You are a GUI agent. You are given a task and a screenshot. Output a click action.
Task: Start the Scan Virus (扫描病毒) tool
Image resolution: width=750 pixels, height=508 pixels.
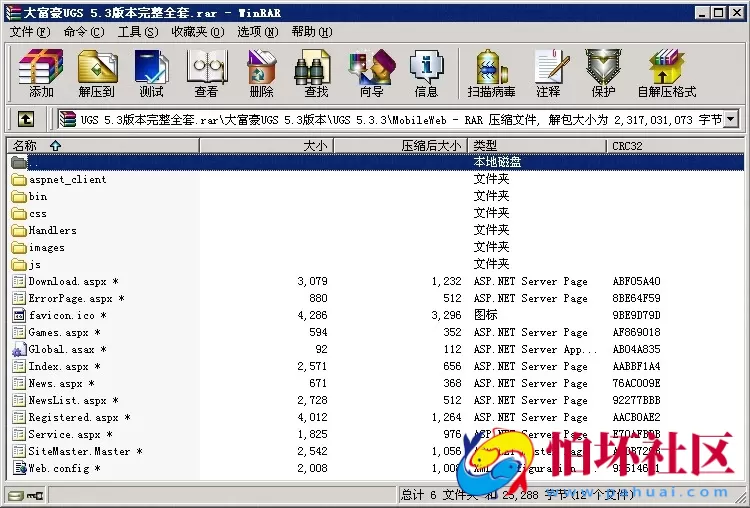tap(491, 73)
